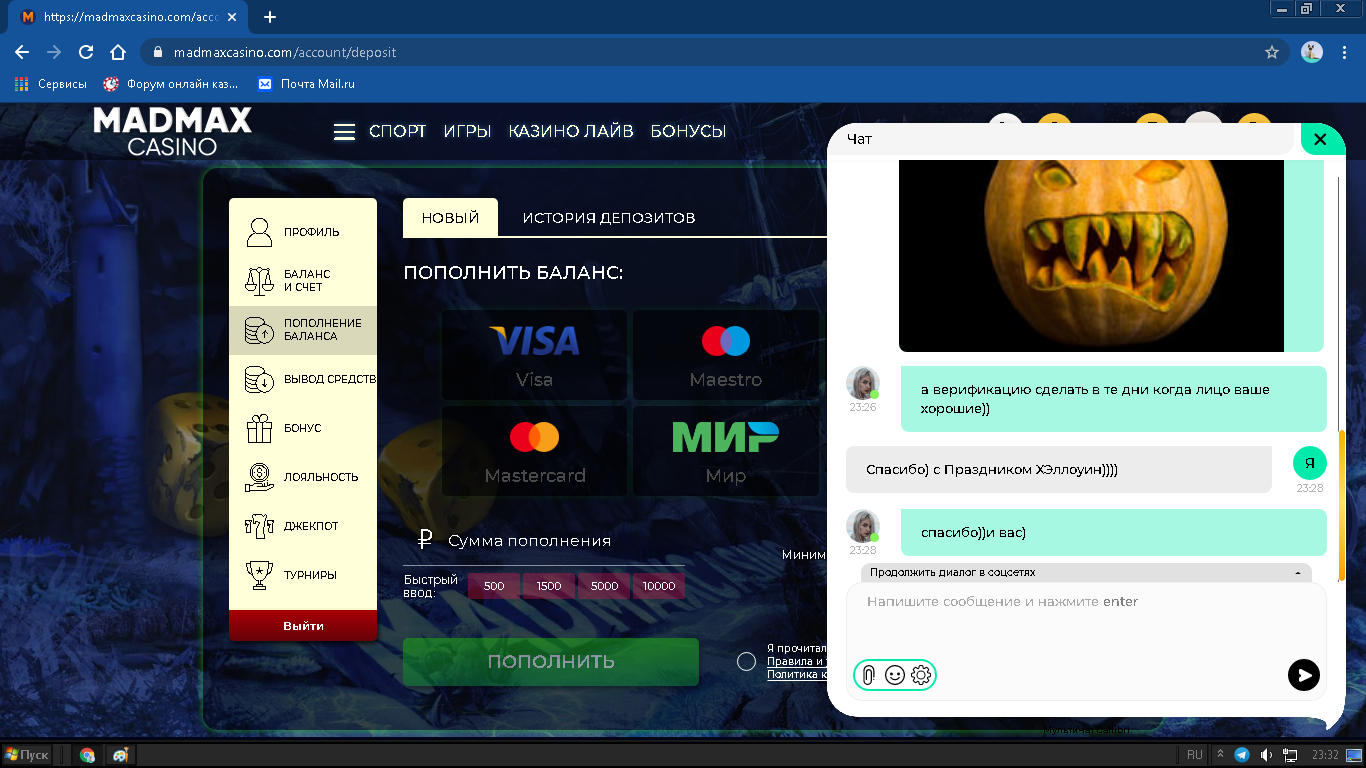Click the green ПОПОЛНИТЬ button

(x=551, y=662)
